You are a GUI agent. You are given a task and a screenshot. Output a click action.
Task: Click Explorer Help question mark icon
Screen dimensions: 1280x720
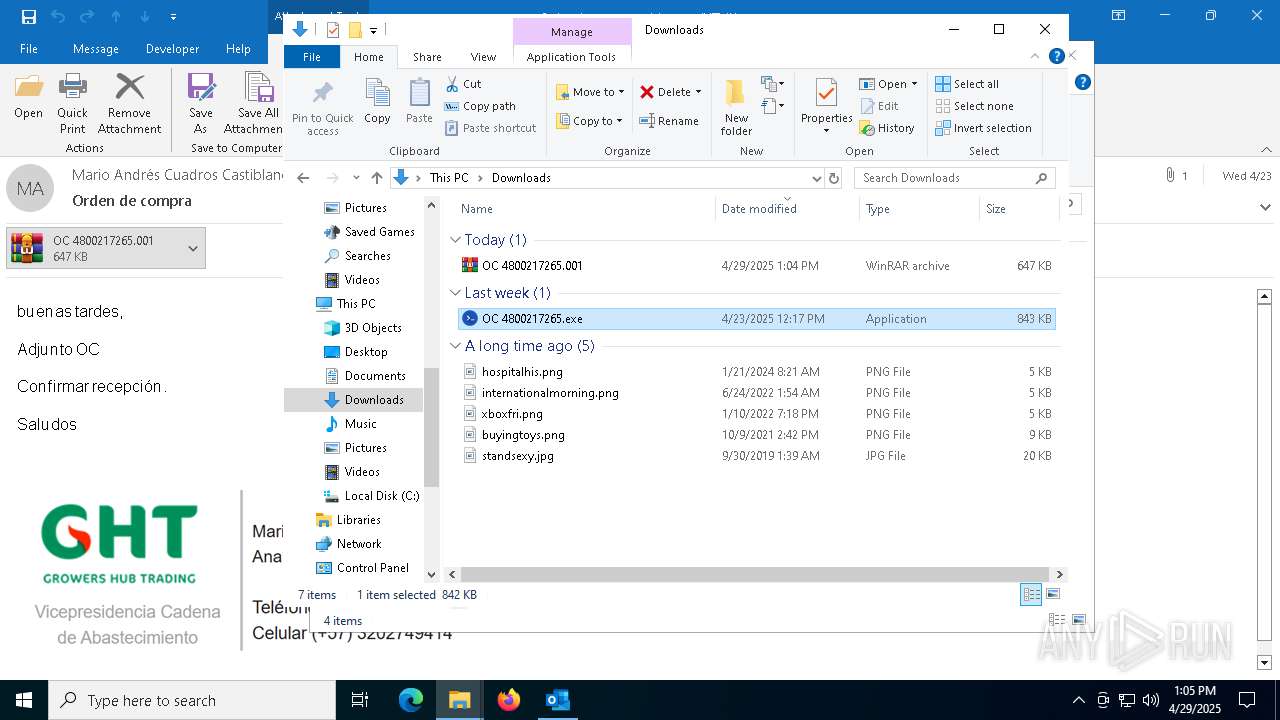click(x=1057, y=57)
